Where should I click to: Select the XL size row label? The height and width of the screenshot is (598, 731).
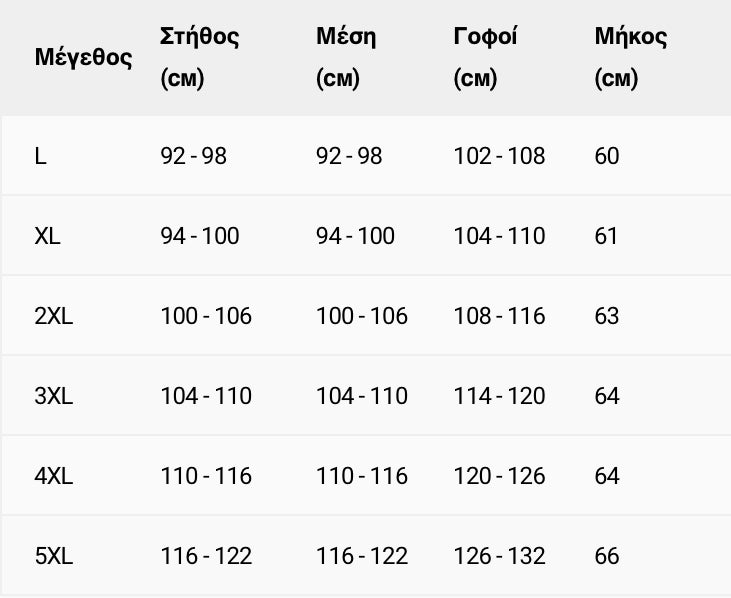click(x=47, y=236)
